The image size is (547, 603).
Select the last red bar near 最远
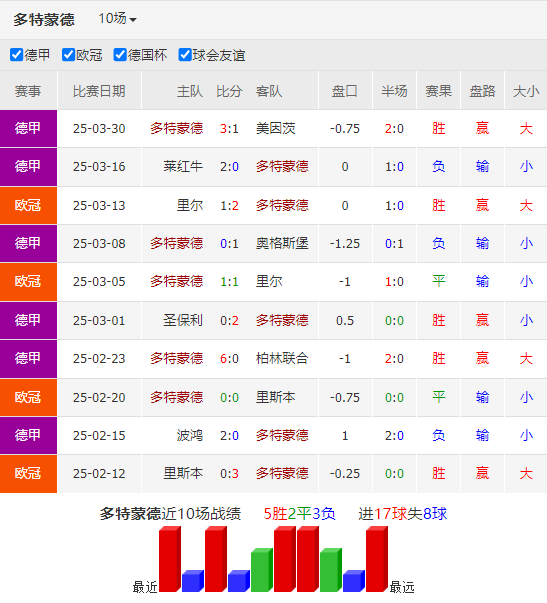377,559
